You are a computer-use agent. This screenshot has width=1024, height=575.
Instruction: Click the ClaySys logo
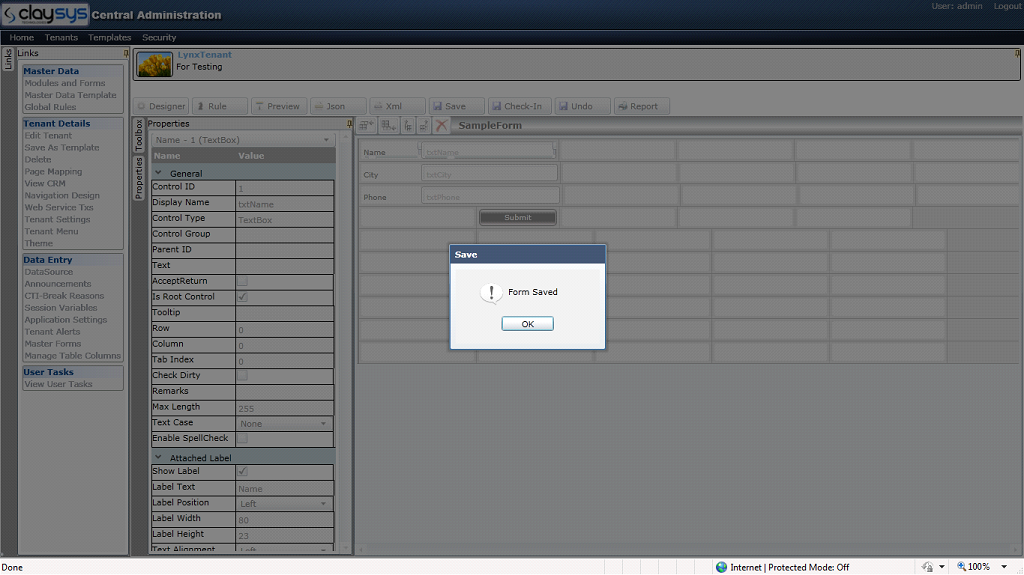(45, 14)
